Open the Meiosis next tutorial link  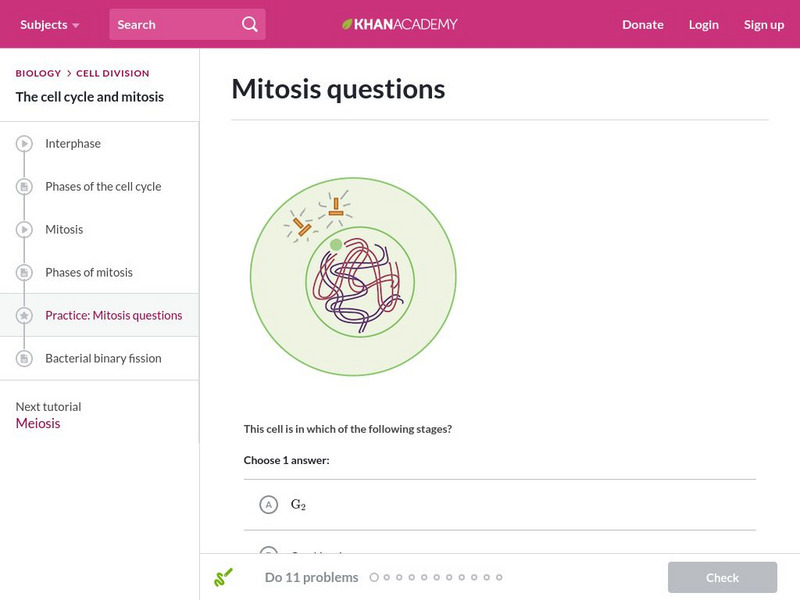tap(38, 423)
